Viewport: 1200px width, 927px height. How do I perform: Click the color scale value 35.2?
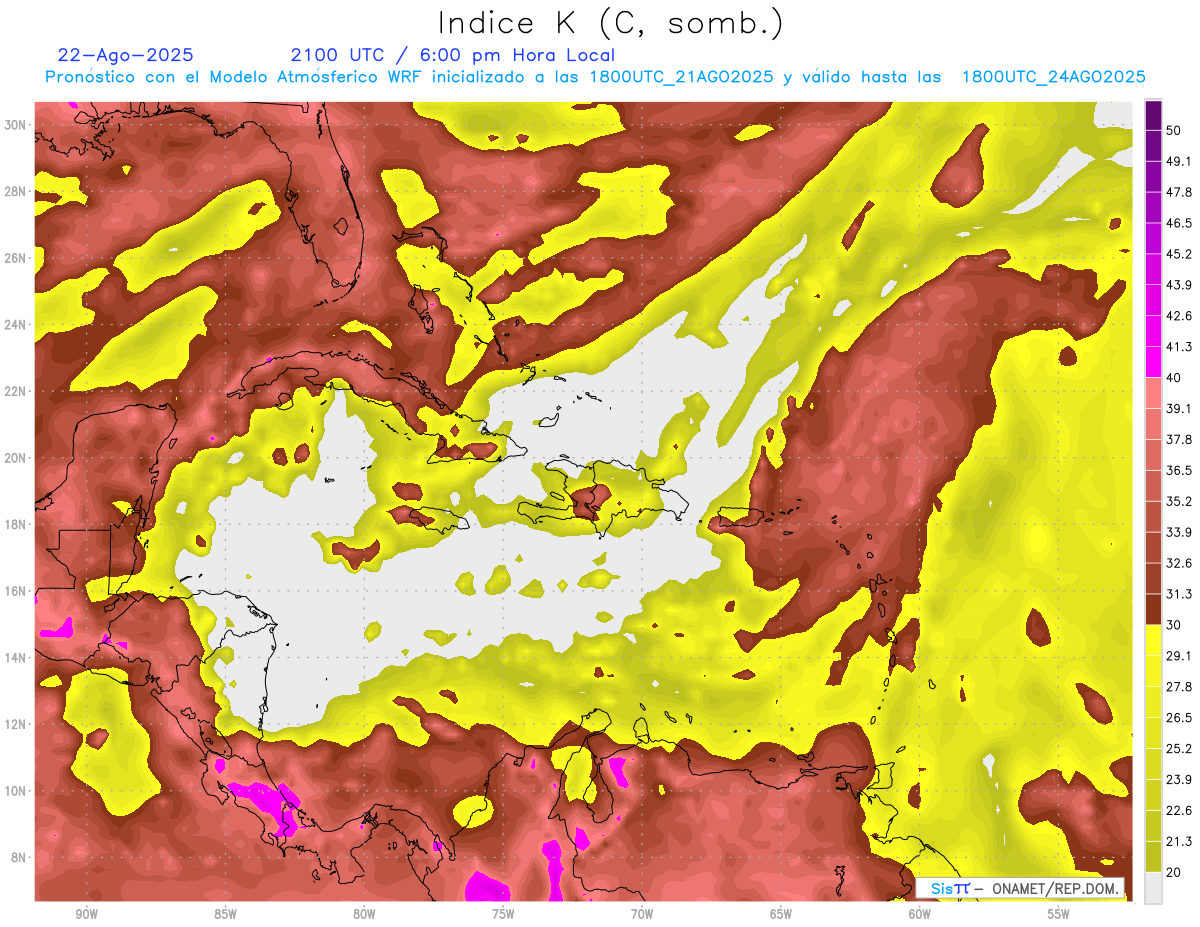pyautogui.click(x=1178, y=501)
